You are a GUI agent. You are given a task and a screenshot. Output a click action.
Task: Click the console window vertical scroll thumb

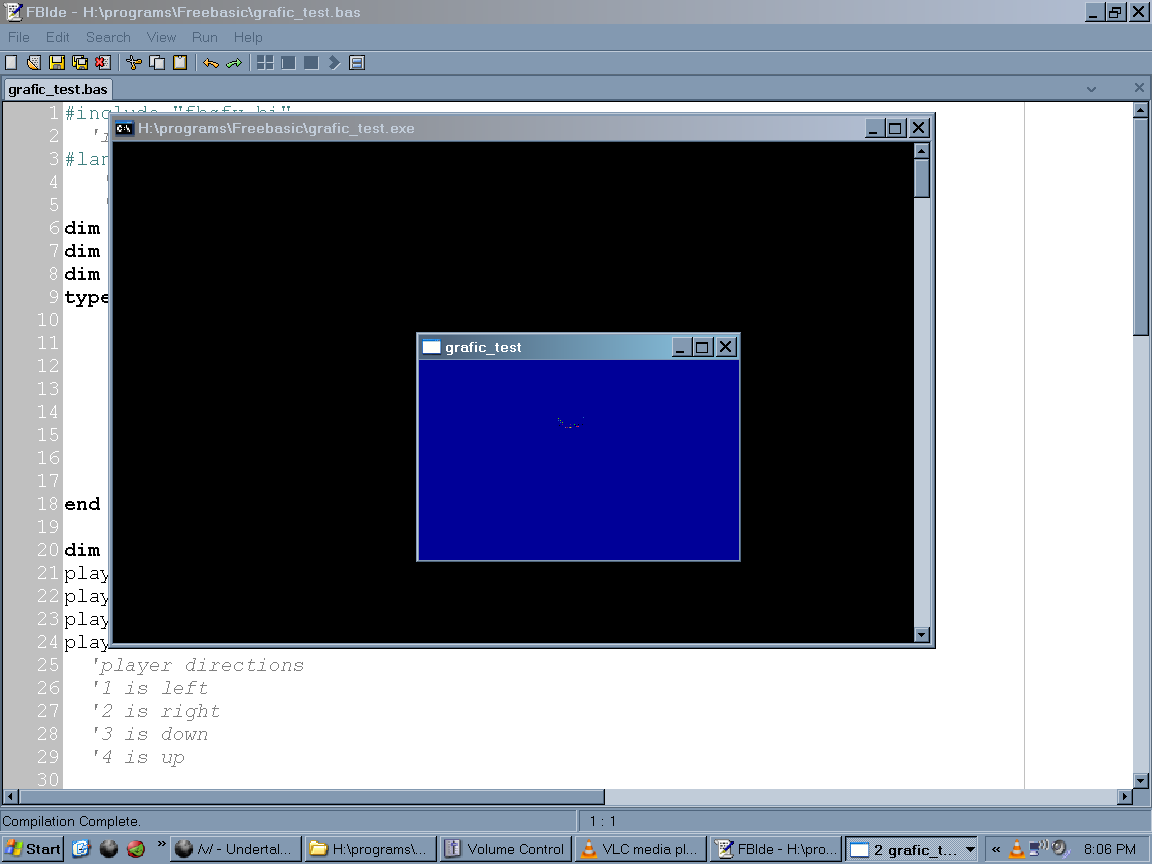coord(922,178)
